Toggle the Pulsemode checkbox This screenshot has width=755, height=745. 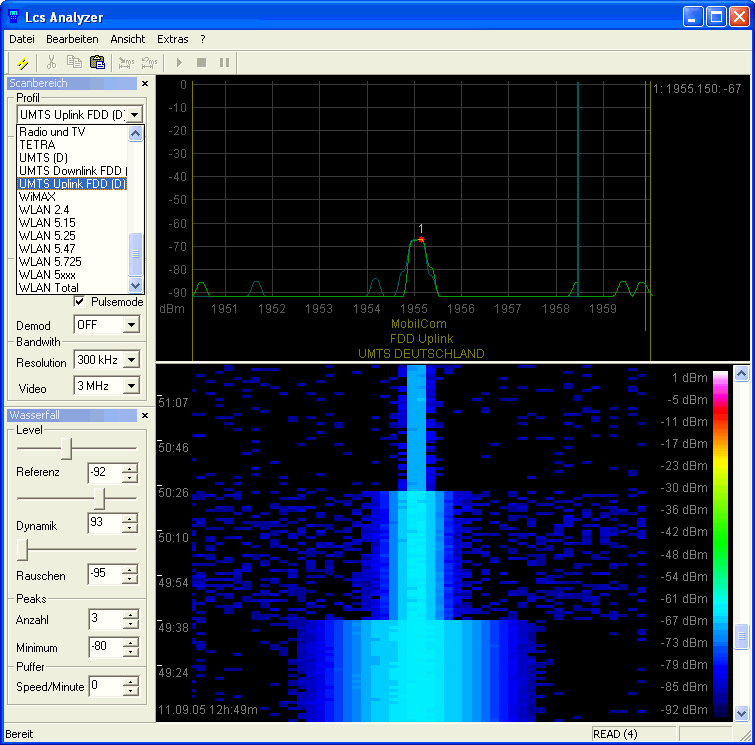[x=79, y=302]
